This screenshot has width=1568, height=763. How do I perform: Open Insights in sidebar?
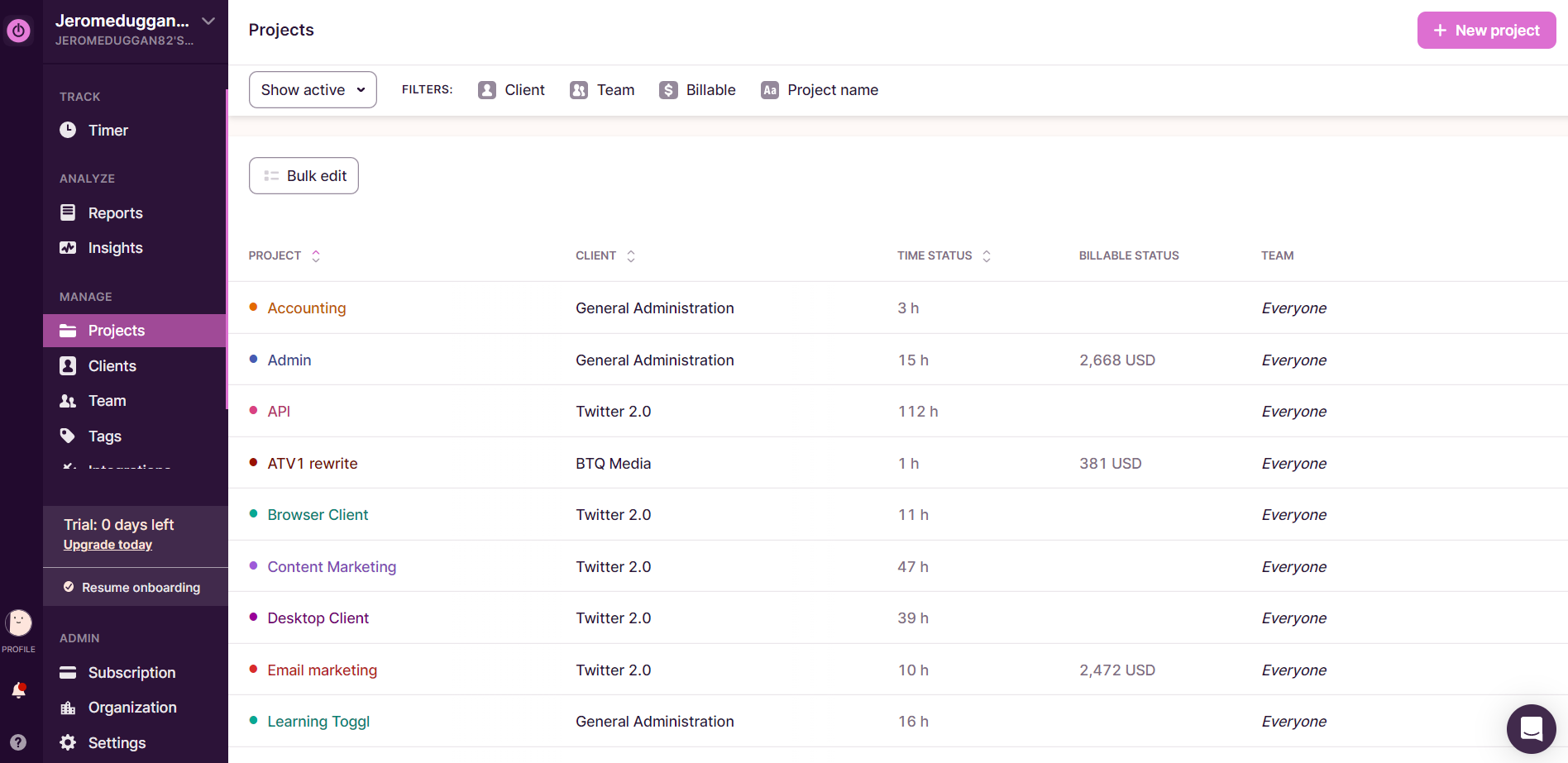click(116, 248)
